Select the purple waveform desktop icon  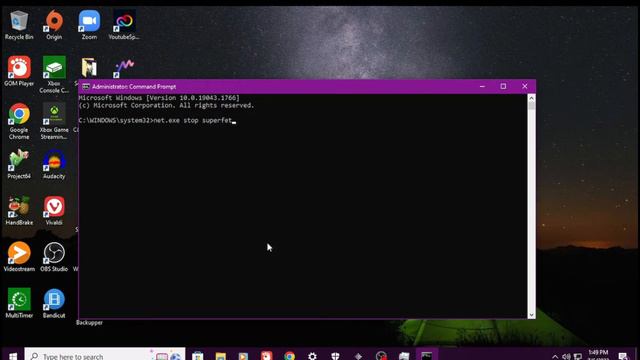(x=124, y=68)
